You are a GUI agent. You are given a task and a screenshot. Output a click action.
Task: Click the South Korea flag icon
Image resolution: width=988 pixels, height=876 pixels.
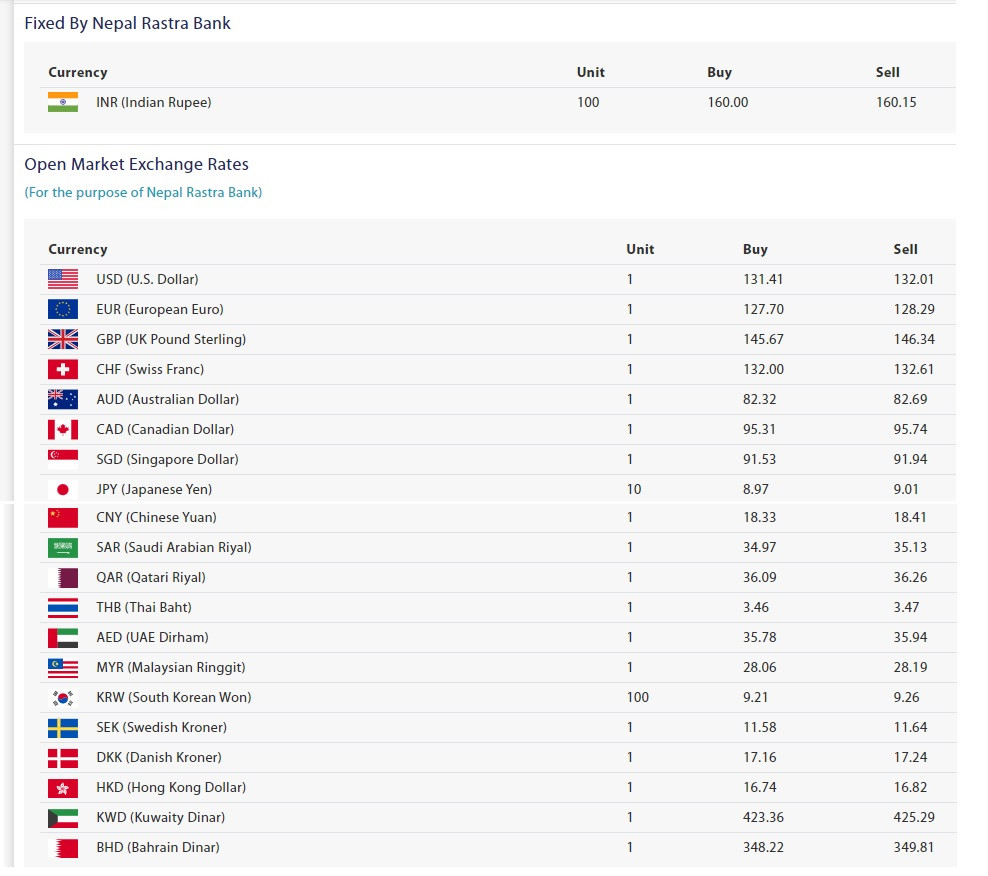pos(63,698)
